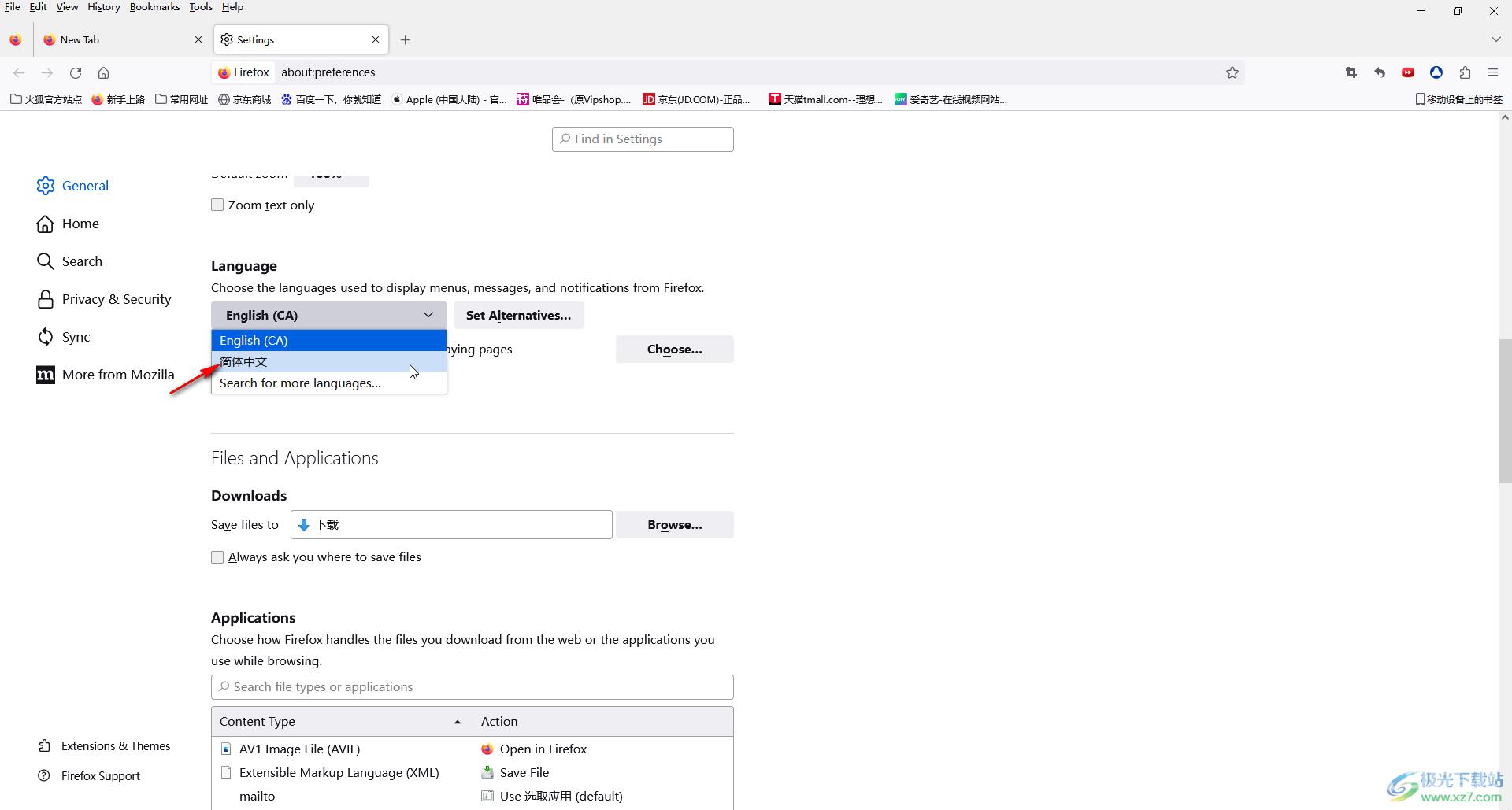Click the Home toolbar icon
The width and height of the screenshot is (1512, 810).
point(103,72)
